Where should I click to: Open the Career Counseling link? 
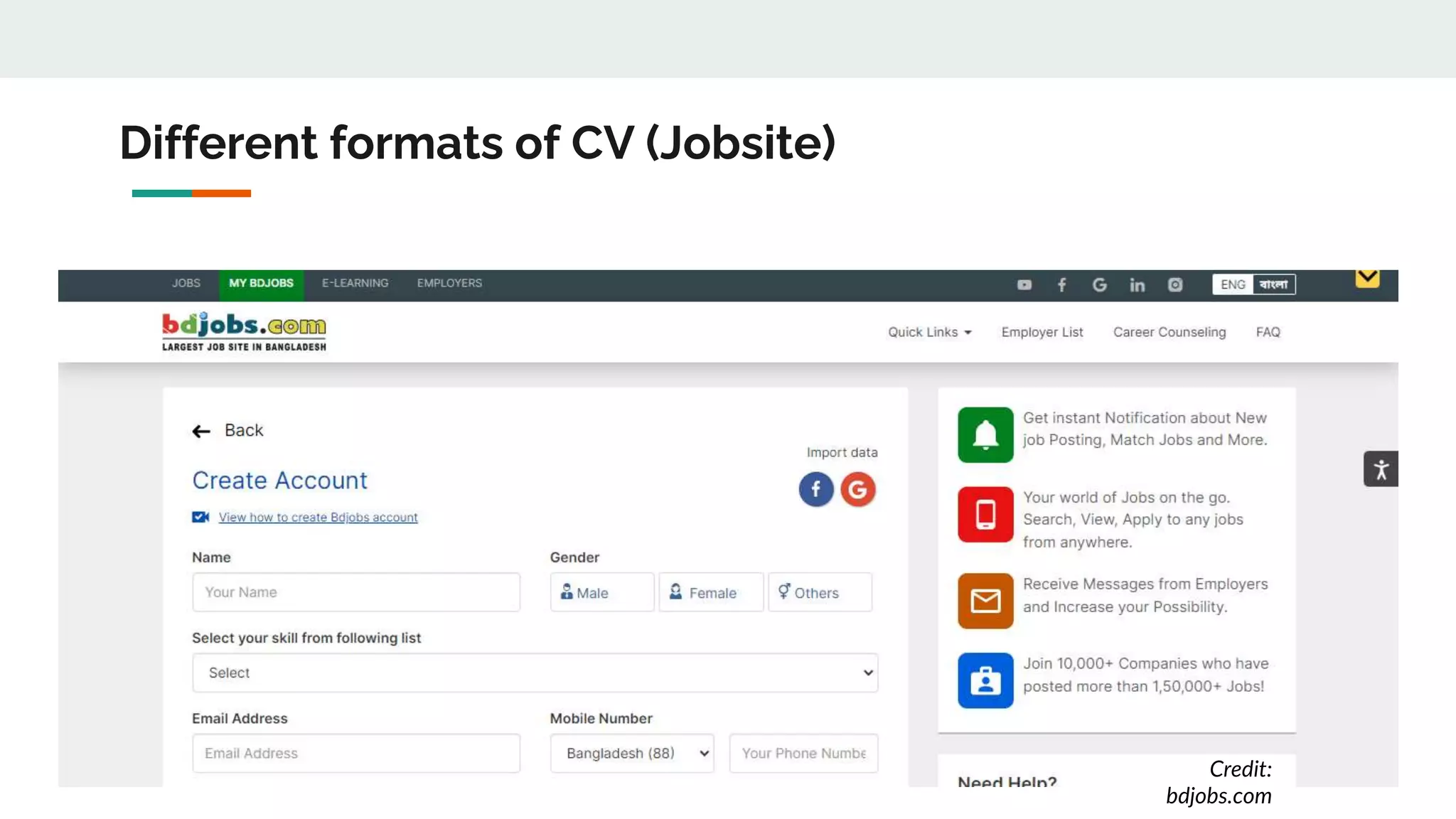(x=1169, y=332)
